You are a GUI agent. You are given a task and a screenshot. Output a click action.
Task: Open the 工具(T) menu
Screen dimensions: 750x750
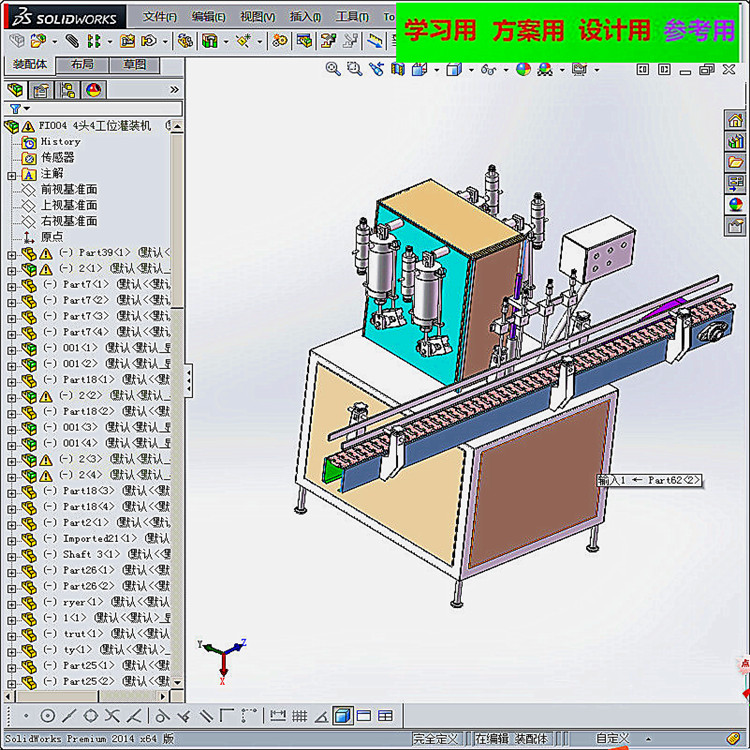(352, 17)
